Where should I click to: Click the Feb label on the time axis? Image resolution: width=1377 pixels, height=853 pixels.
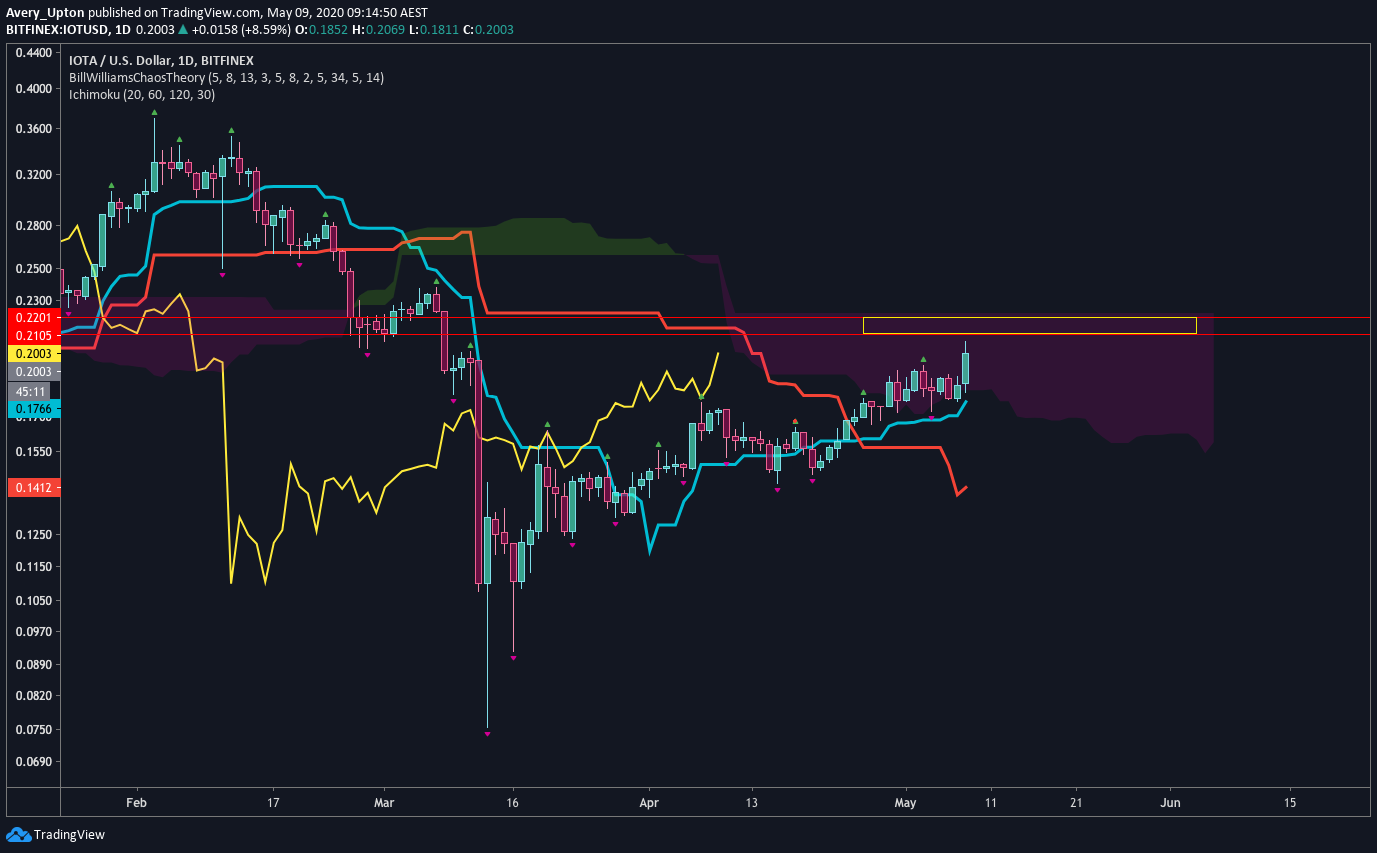pos(137,803)
